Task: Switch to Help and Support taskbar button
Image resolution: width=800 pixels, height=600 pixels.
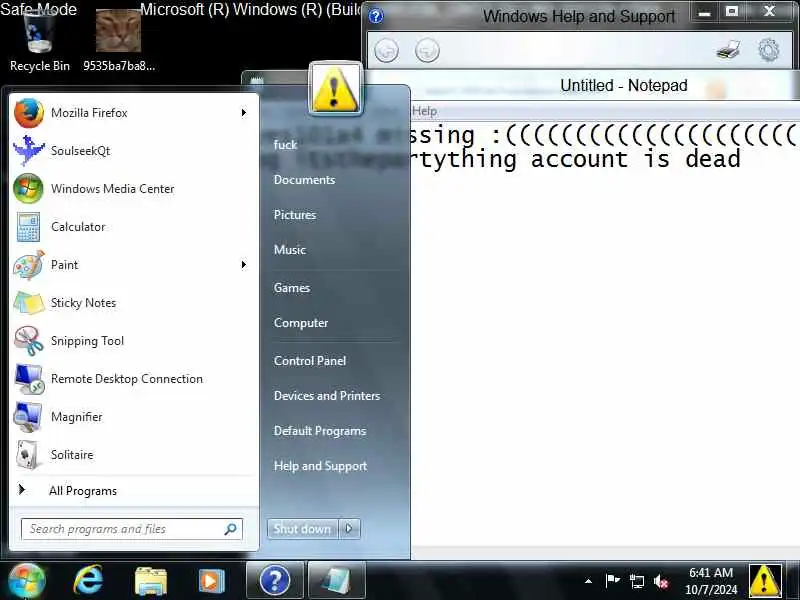Action: (x=275, y=580)
